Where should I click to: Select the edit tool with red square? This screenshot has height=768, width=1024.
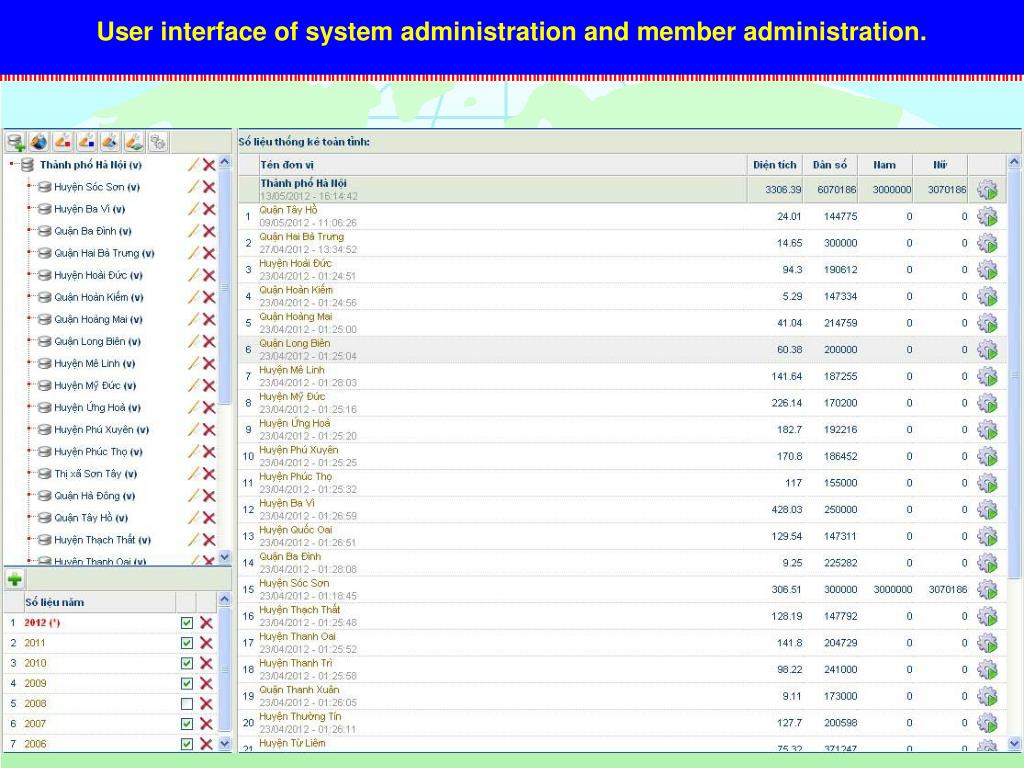(x=63, y=142)
